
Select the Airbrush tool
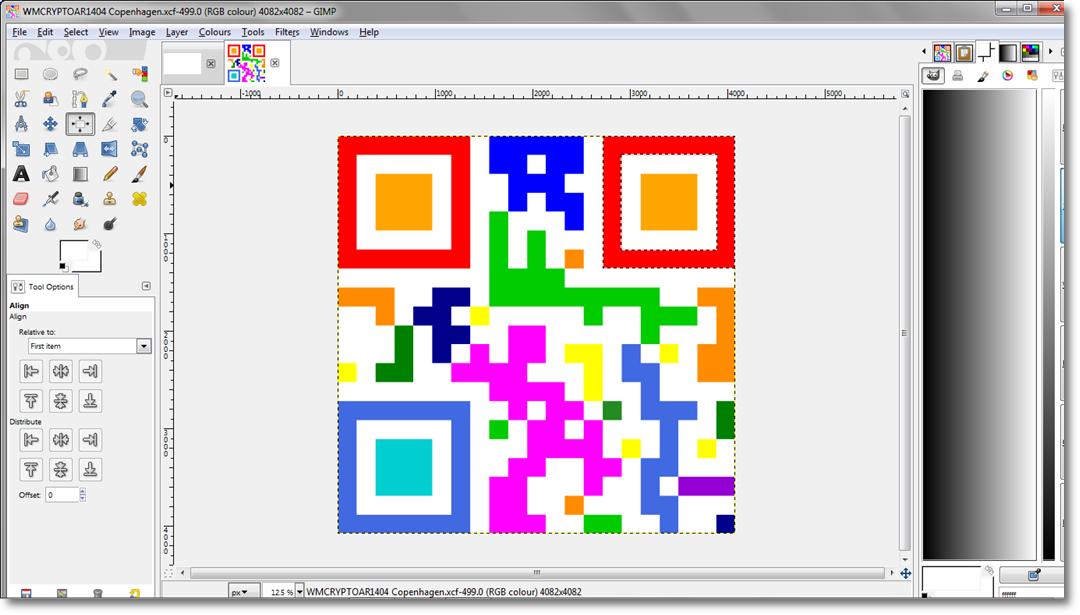(x=50, y=199)
